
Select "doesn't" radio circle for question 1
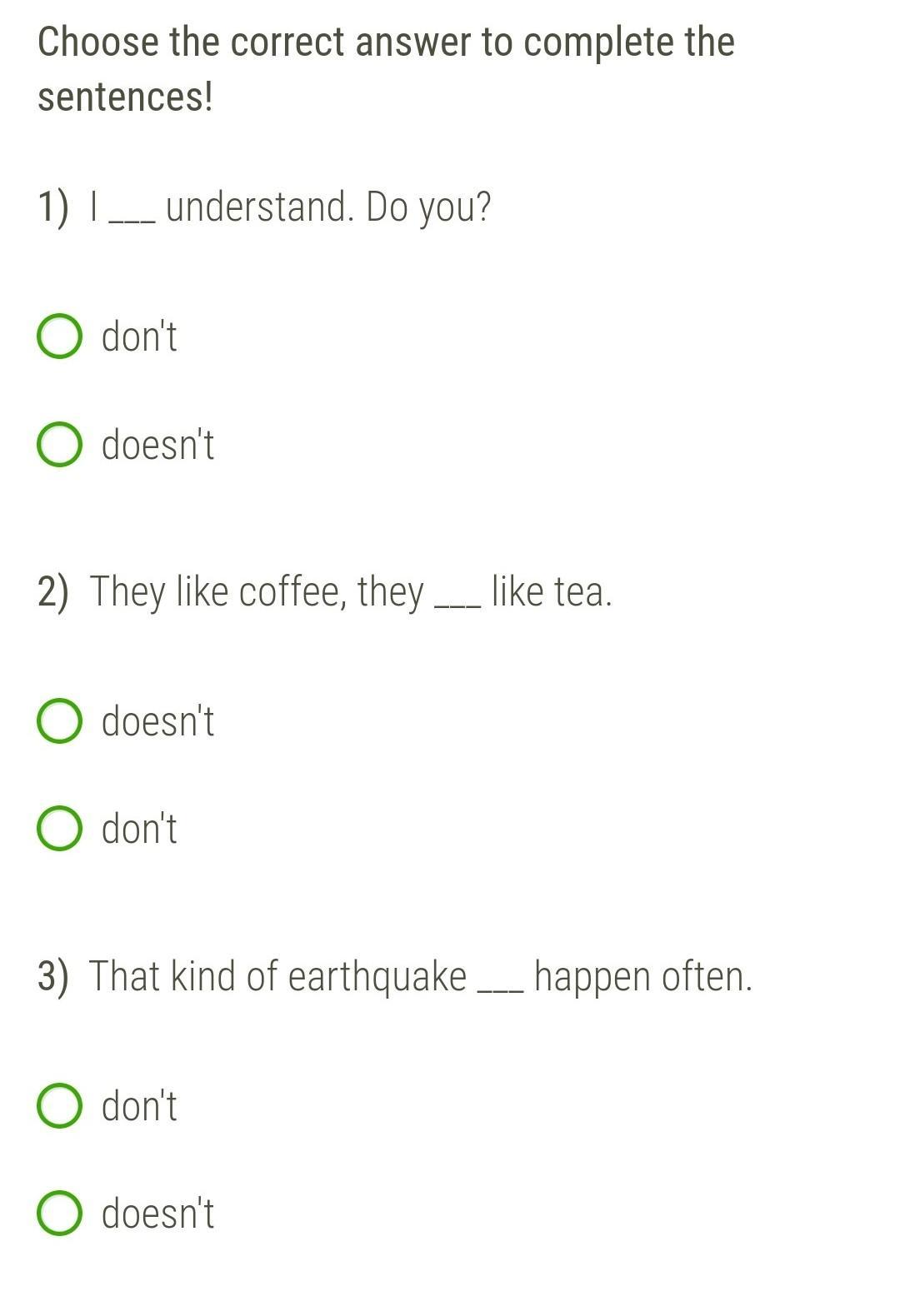(59, 445)
